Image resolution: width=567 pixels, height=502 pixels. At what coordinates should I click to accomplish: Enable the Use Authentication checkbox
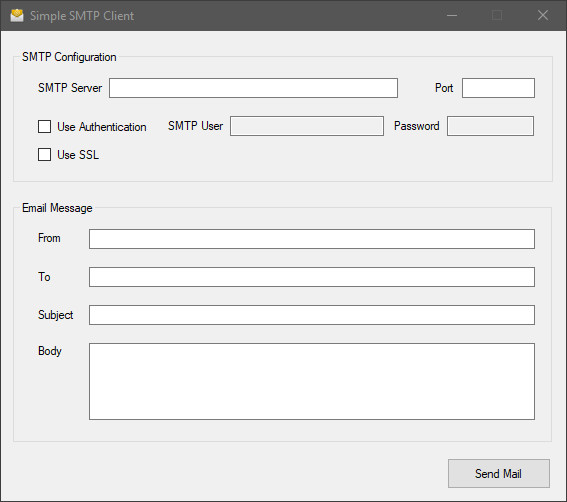click(44, 127)
